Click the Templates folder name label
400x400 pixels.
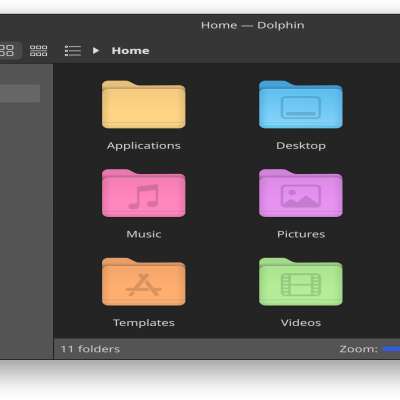coord(144,323)
